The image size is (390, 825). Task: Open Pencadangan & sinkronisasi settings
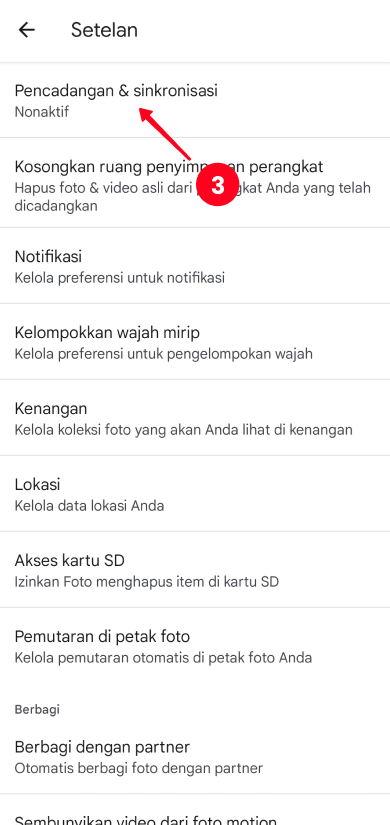point(195,100)
